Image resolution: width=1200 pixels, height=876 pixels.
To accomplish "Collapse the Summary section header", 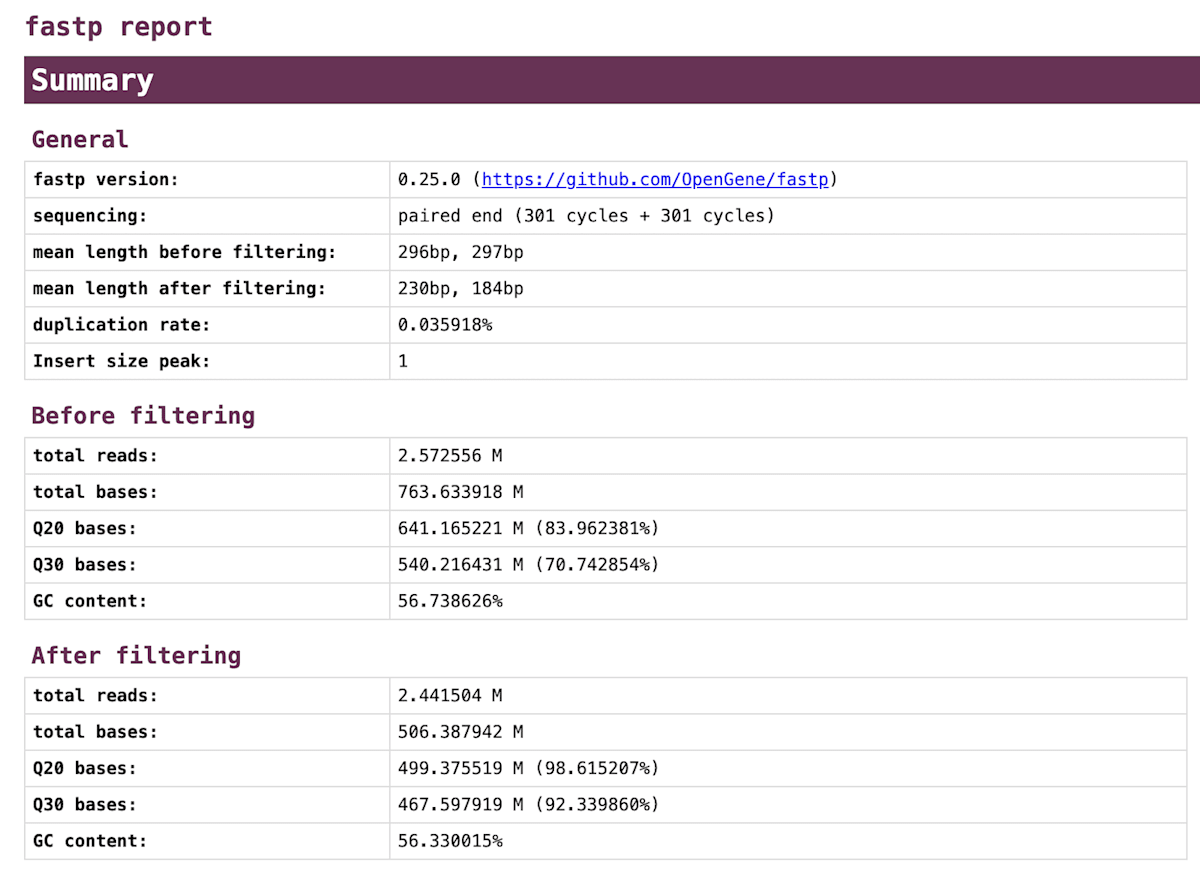I will pyautogui.click(x=612, y=80).
